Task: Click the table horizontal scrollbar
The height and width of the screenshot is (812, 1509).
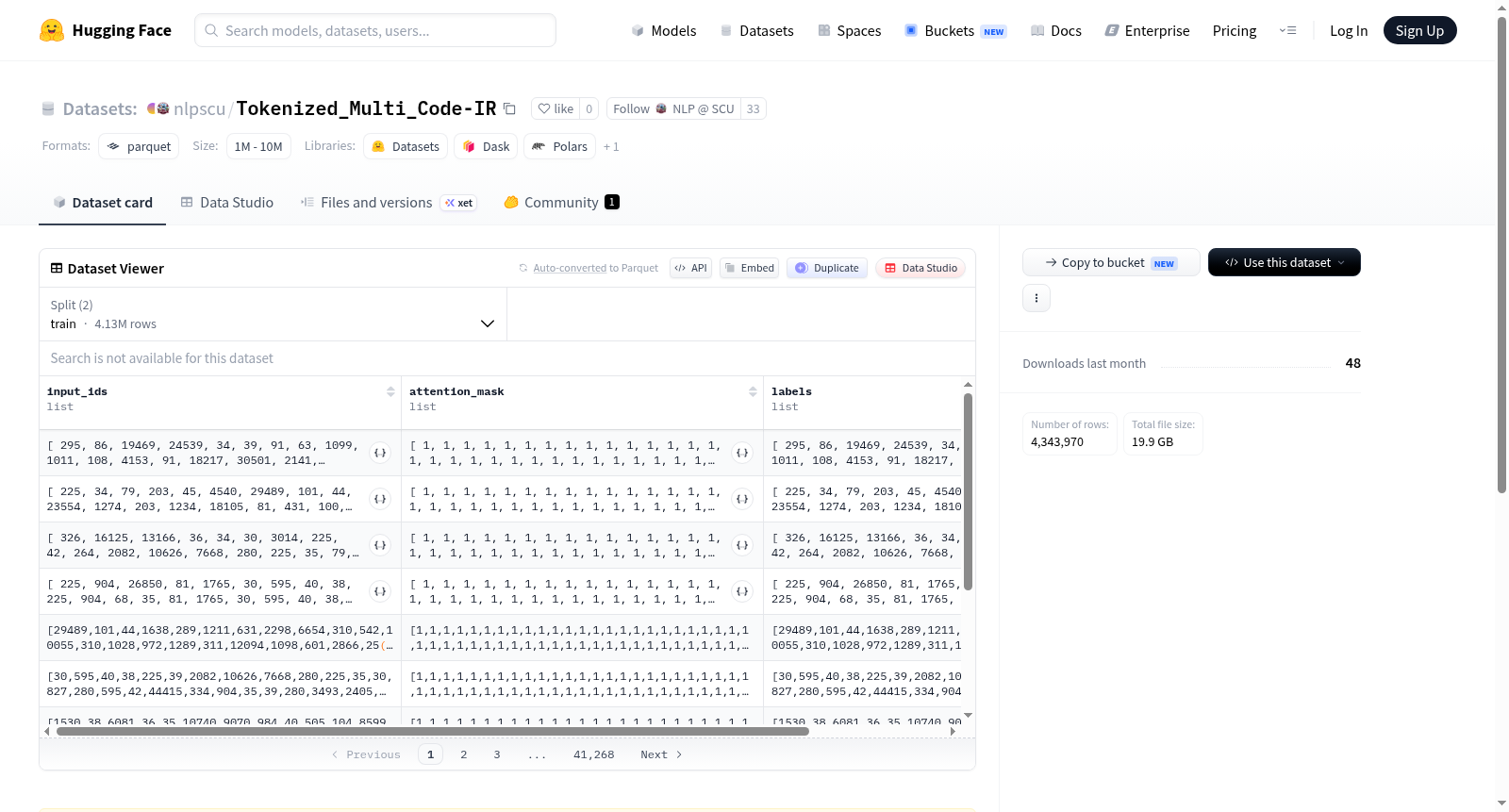Action: click(432, 731)
